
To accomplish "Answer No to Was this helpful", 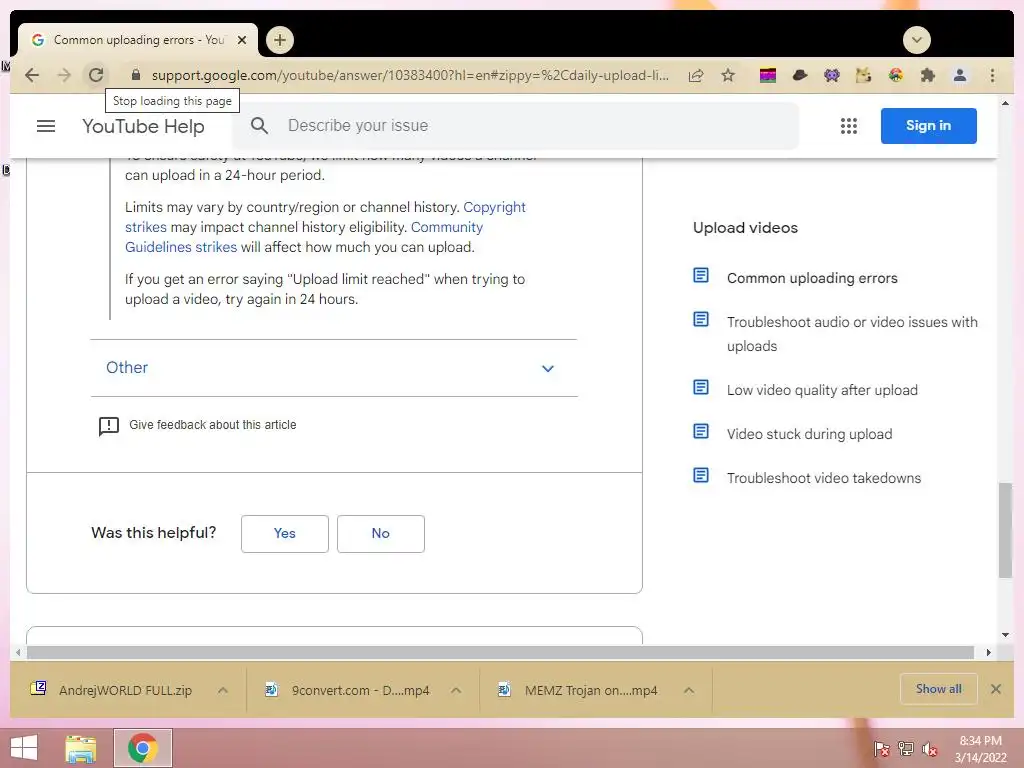I will [x=381, y=534].
